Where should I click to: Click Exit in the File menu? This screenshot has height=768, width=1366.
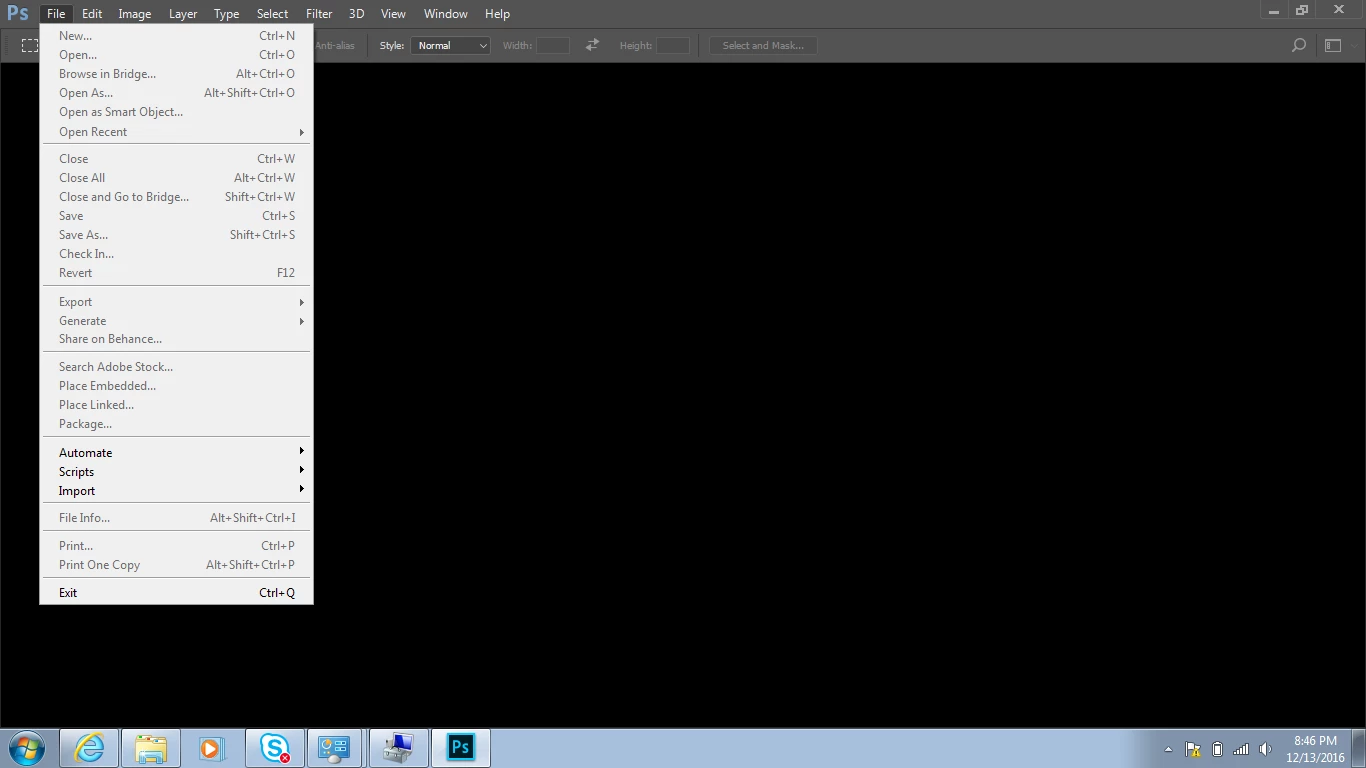(176, 593)
